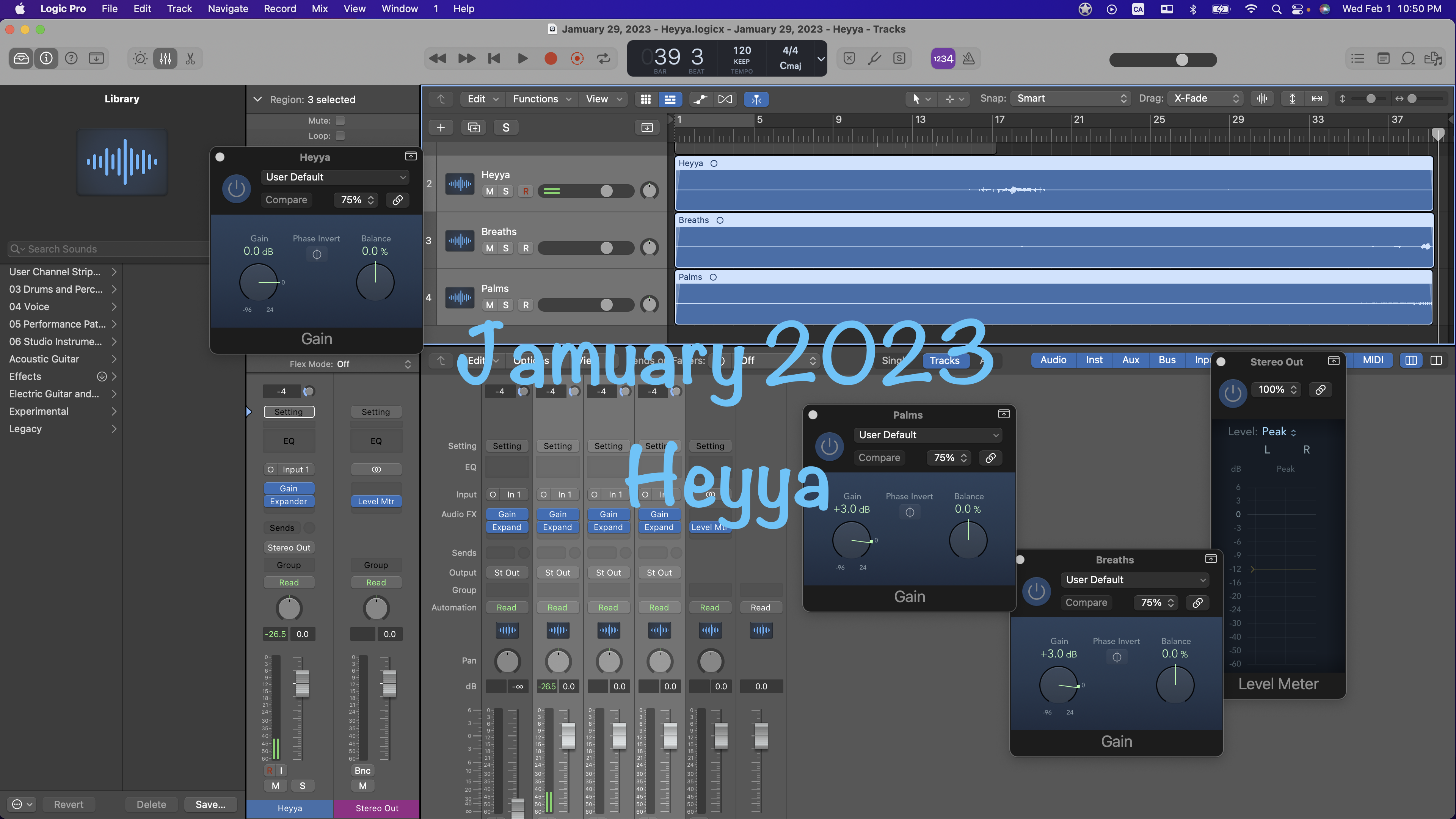
Task: Check the Loop checkbox in Region inspector
Action: pos(340,136)
